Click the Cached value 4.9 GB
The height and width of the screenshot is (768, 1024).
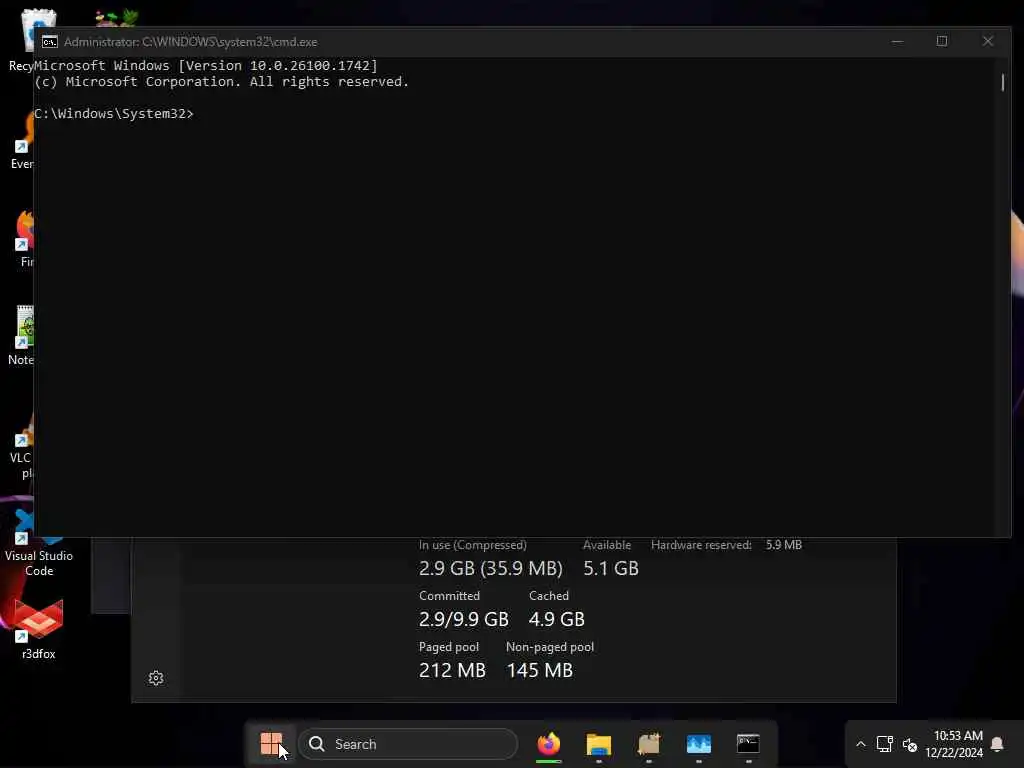click(556, 619)
